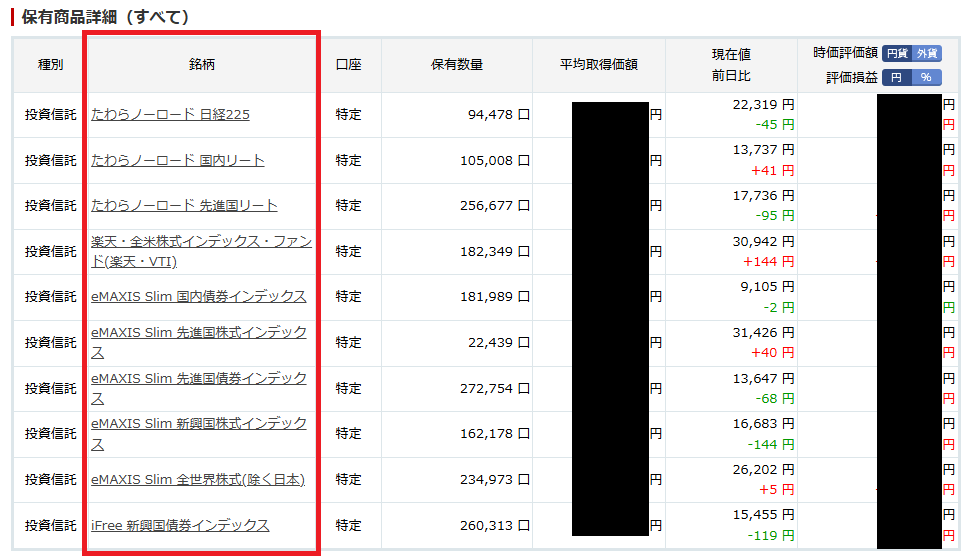971x558 pixels.
Task: Open たわらノーロード 日経225 fund link
Action: (x=170, y=115)
